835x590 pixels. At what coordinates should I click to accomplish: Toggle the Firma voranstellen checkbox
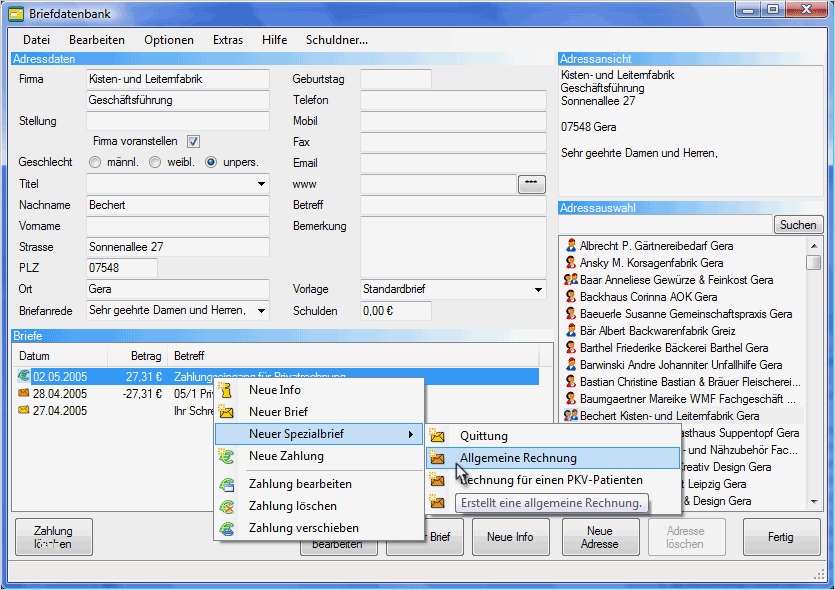[x=193, y=141]
